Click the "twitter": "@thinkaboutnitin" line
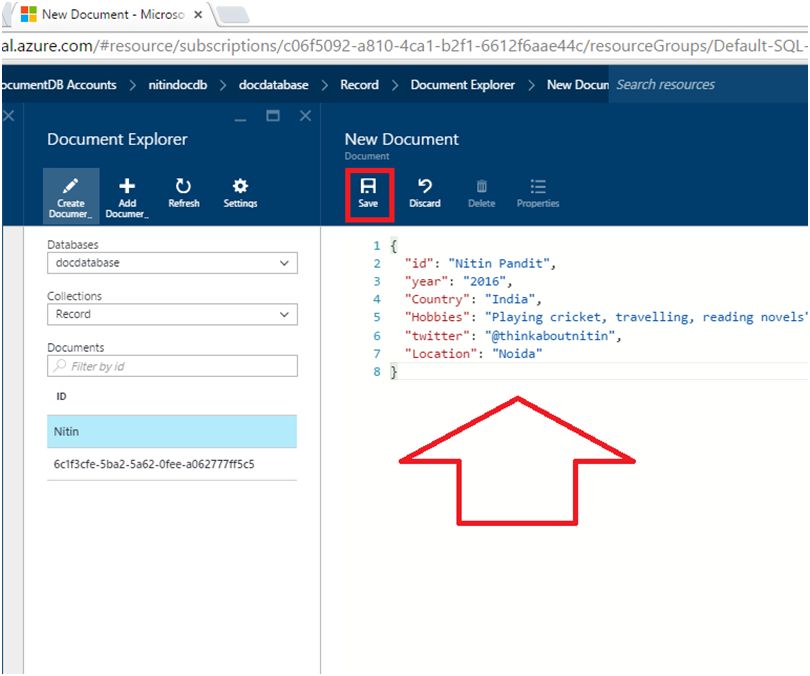Viewport: 810px width, 676px height. [512, 336]
